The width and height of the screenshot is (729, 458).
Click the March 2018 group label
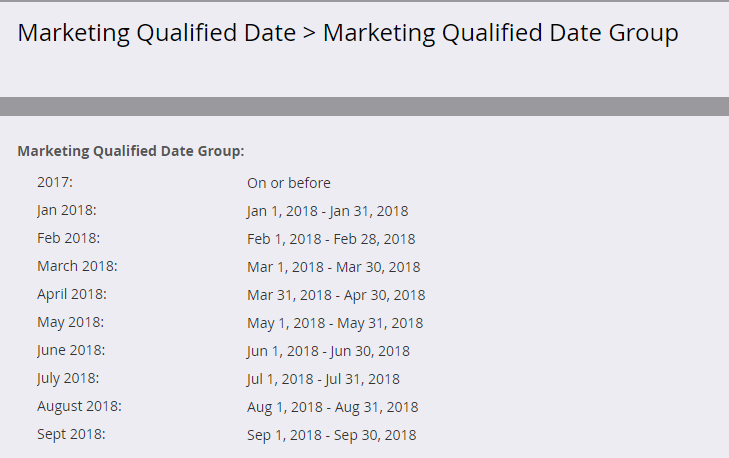77,266
